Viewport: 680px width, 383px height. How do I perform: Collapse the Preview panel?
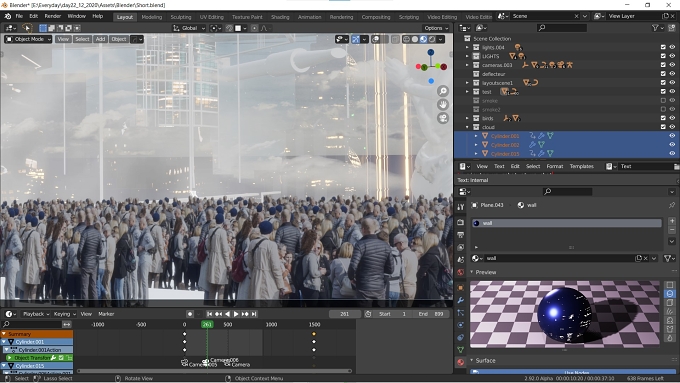point(472,272)
